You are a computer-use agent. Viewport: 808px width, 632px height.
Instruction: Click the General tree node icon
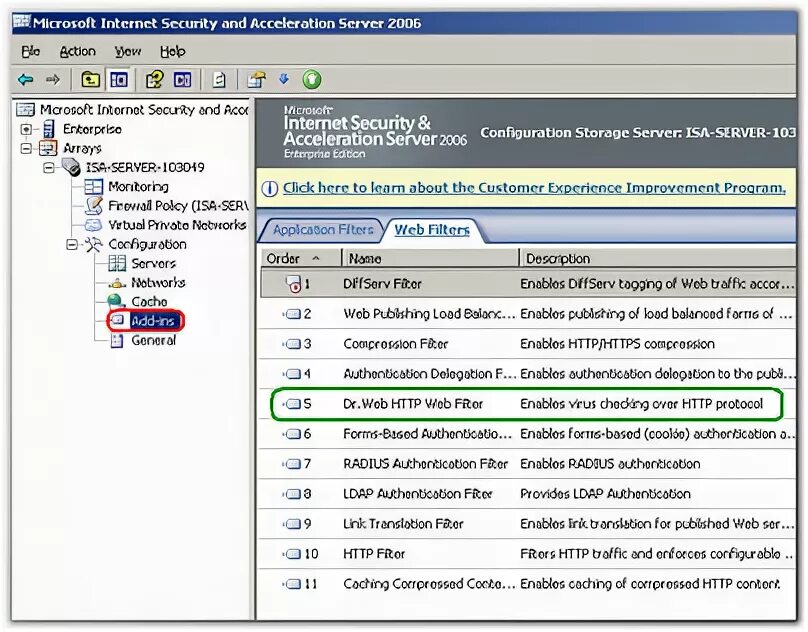pyautogui.click(x=117, y=340)
